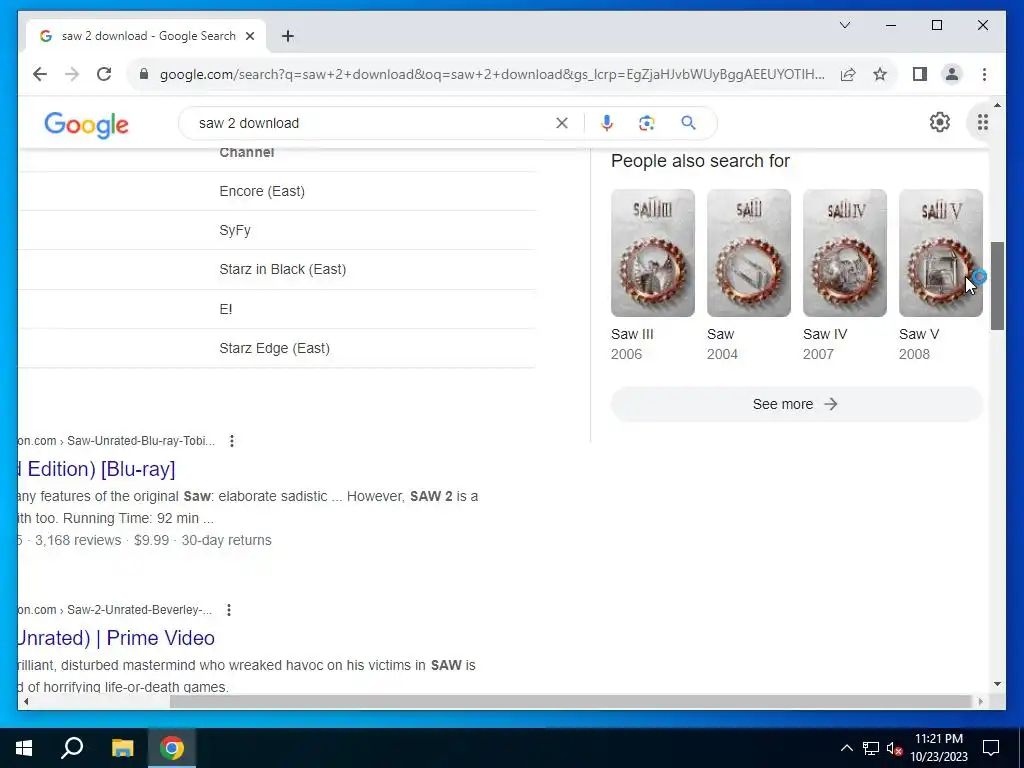1024x768 pixels.
Task: Focus the saw 2 download search field
Action: [372, 123]
